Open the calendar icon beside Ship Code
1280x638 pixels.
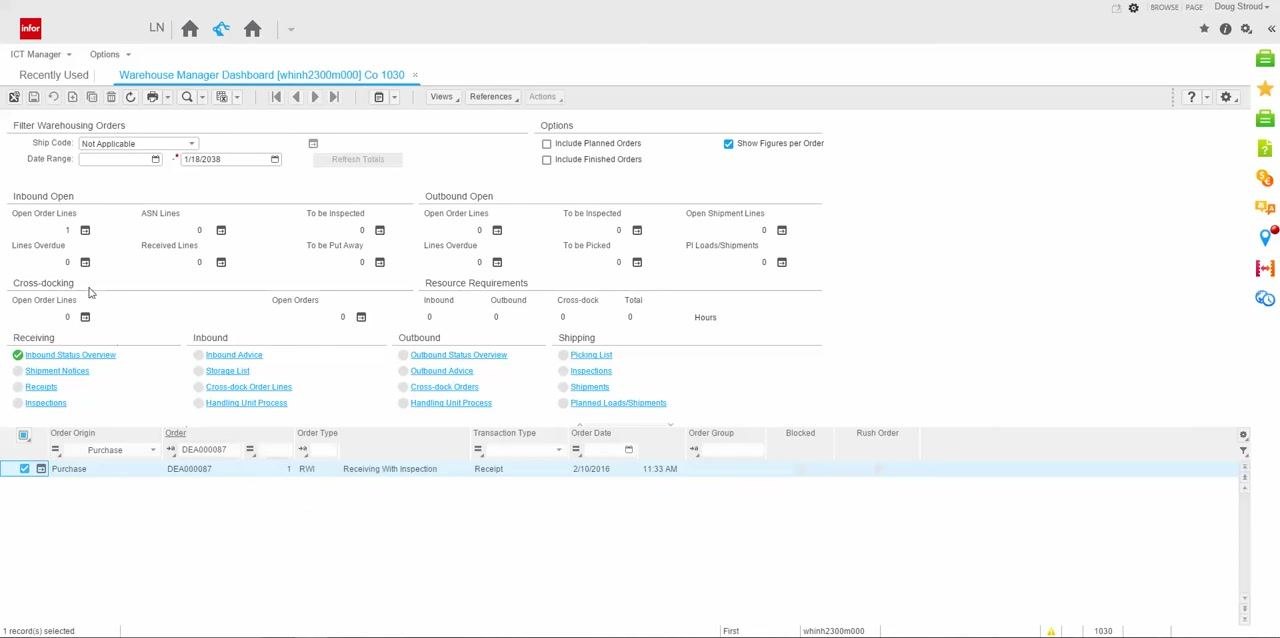click(x=313, y=143)
